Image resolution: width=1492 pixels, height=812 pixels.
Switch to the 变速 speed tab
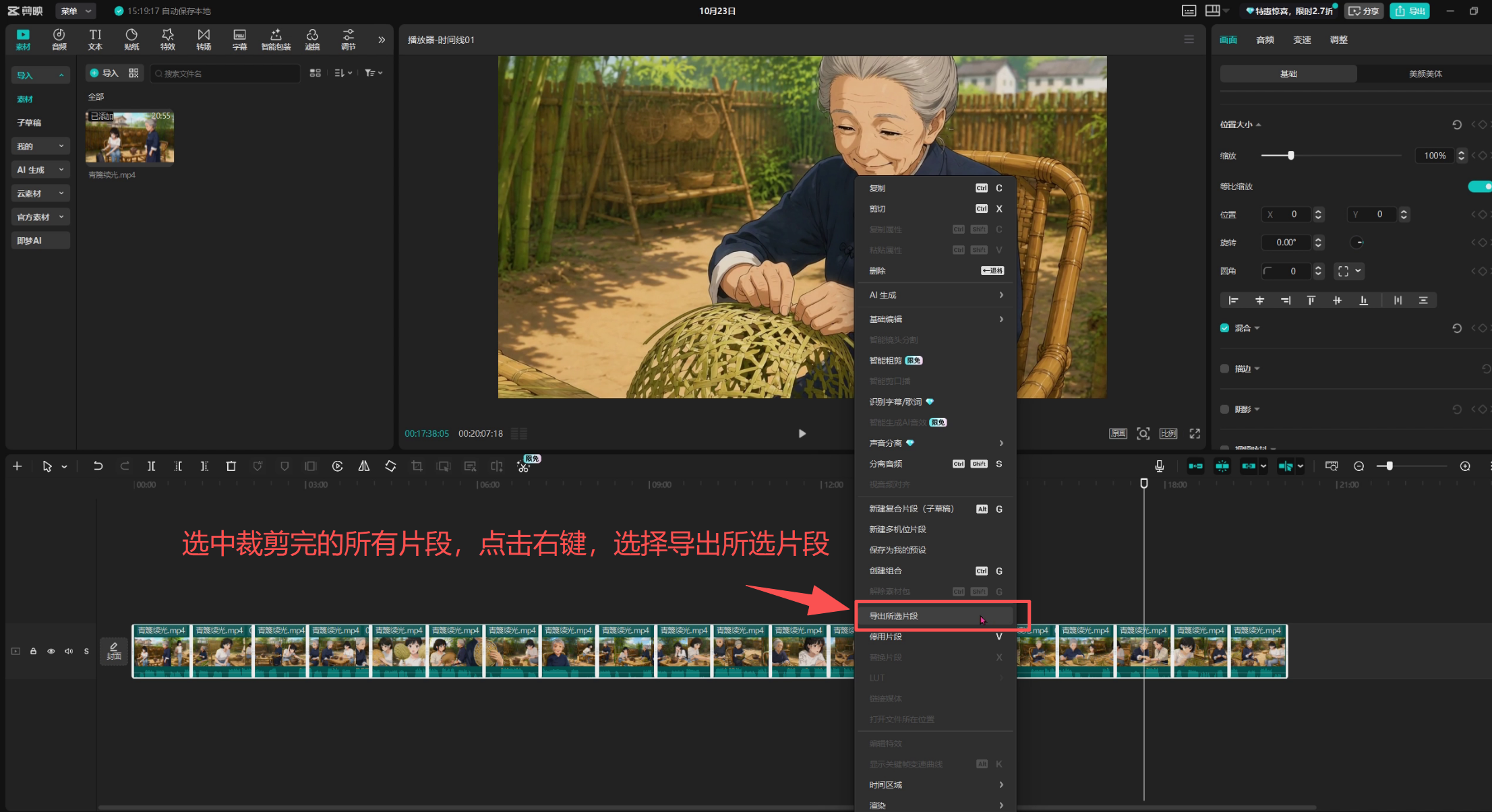[x=1302, y=40]
